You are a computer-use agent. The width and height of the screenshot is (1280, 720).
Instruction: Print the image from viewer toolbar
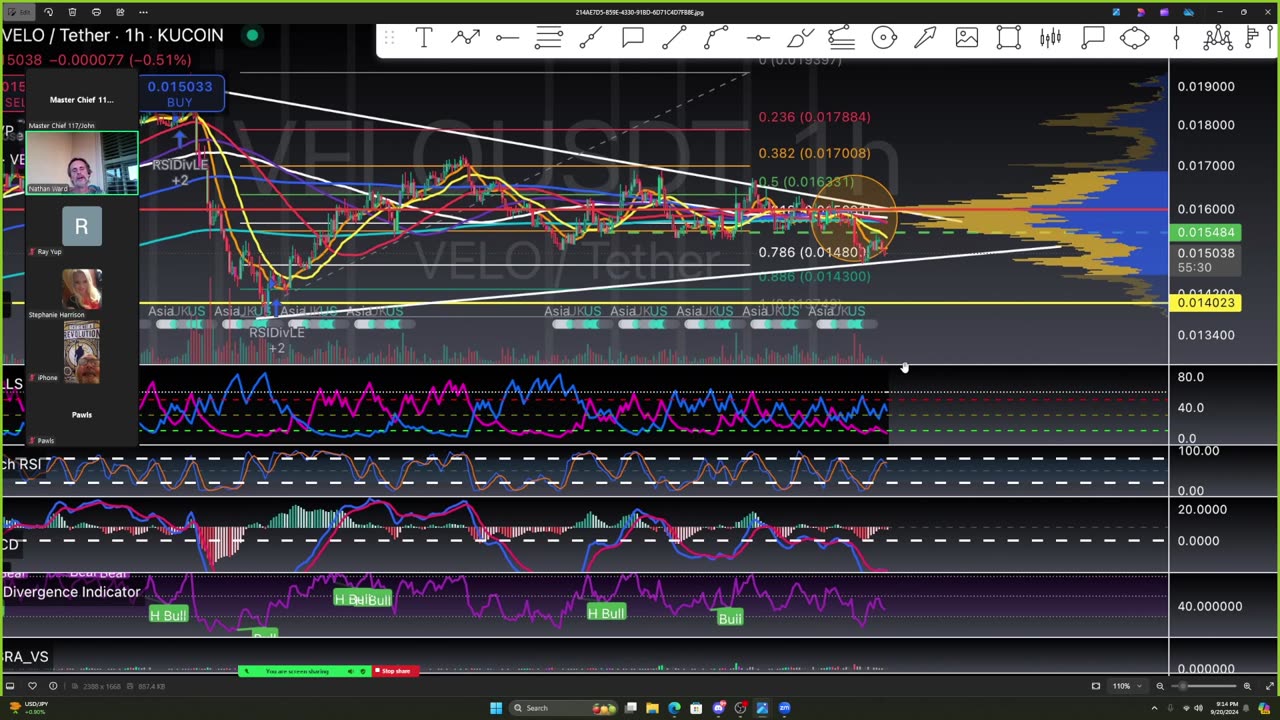click(96, 12)
